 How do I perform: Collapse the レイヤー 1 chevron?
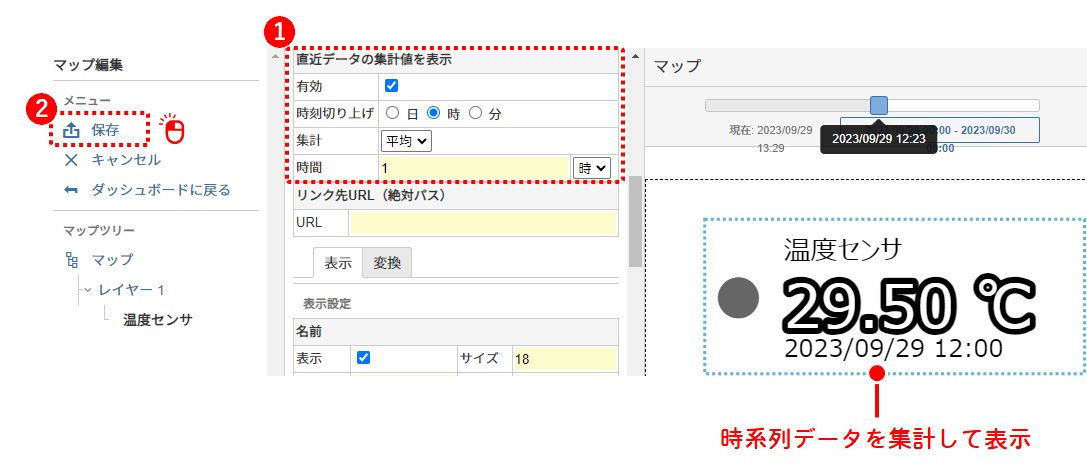click(87, 289)
